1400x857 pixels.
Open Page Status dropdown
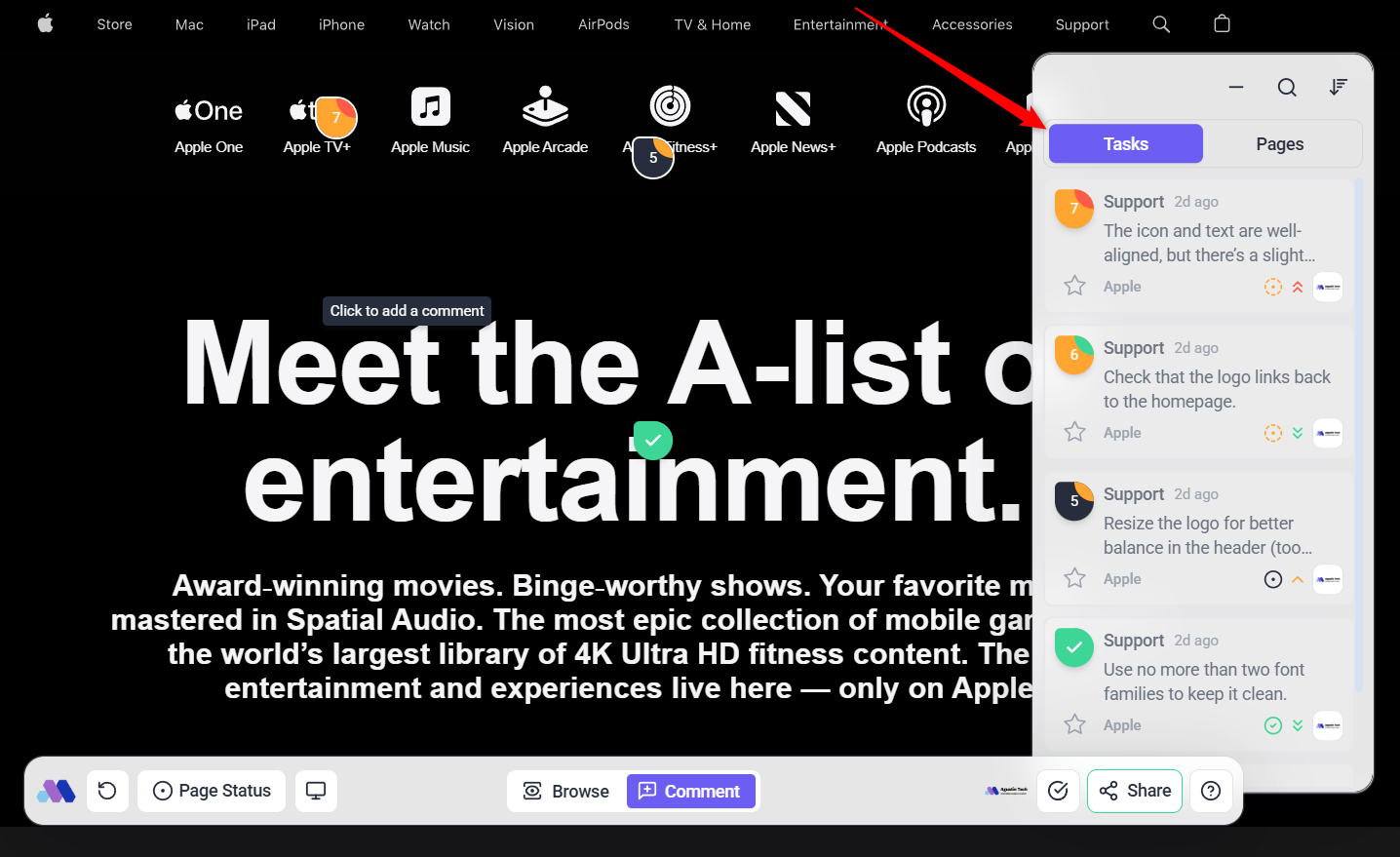click(212, 791)
